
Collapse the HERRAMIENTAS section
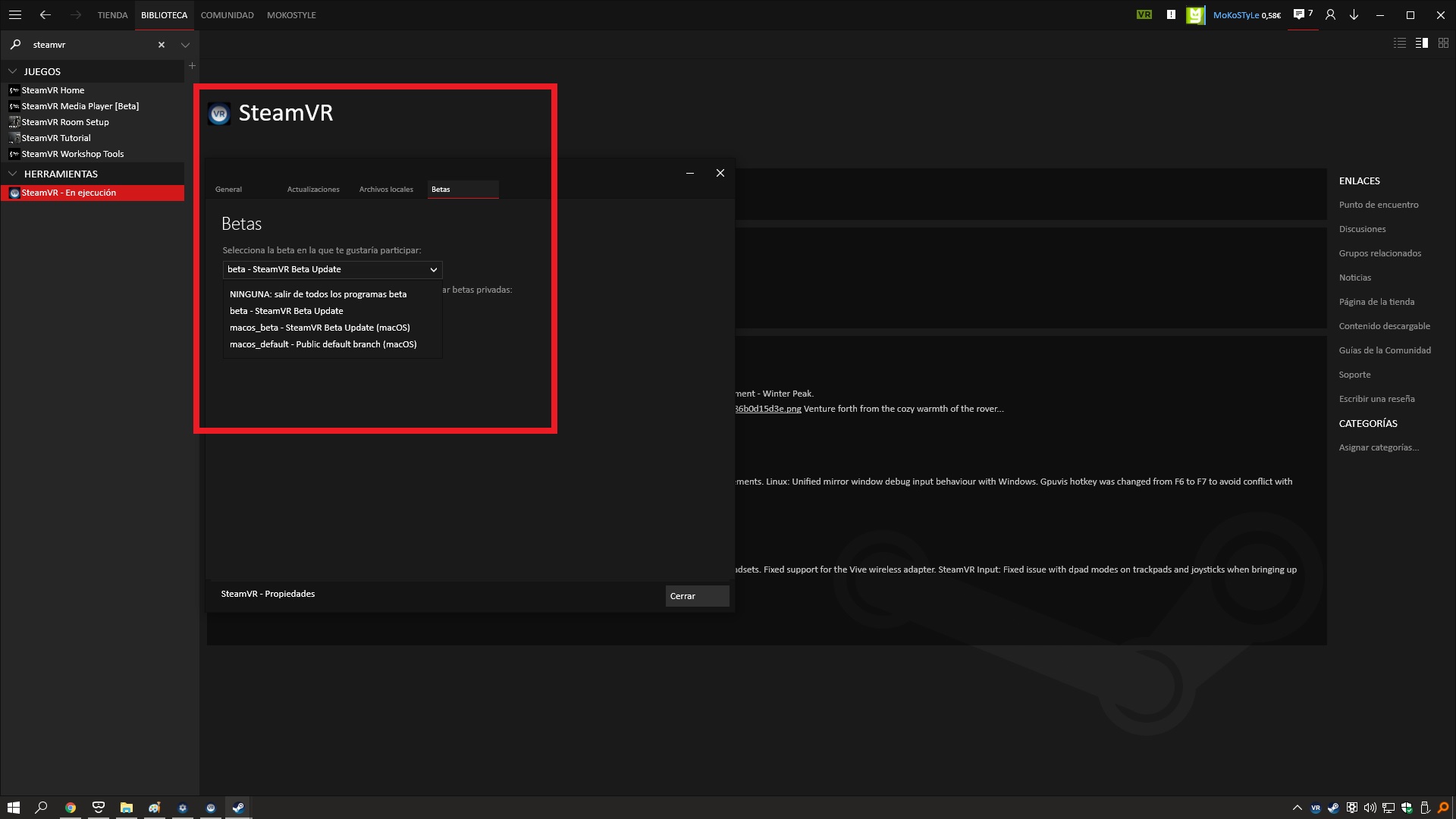tap(13, 174)
